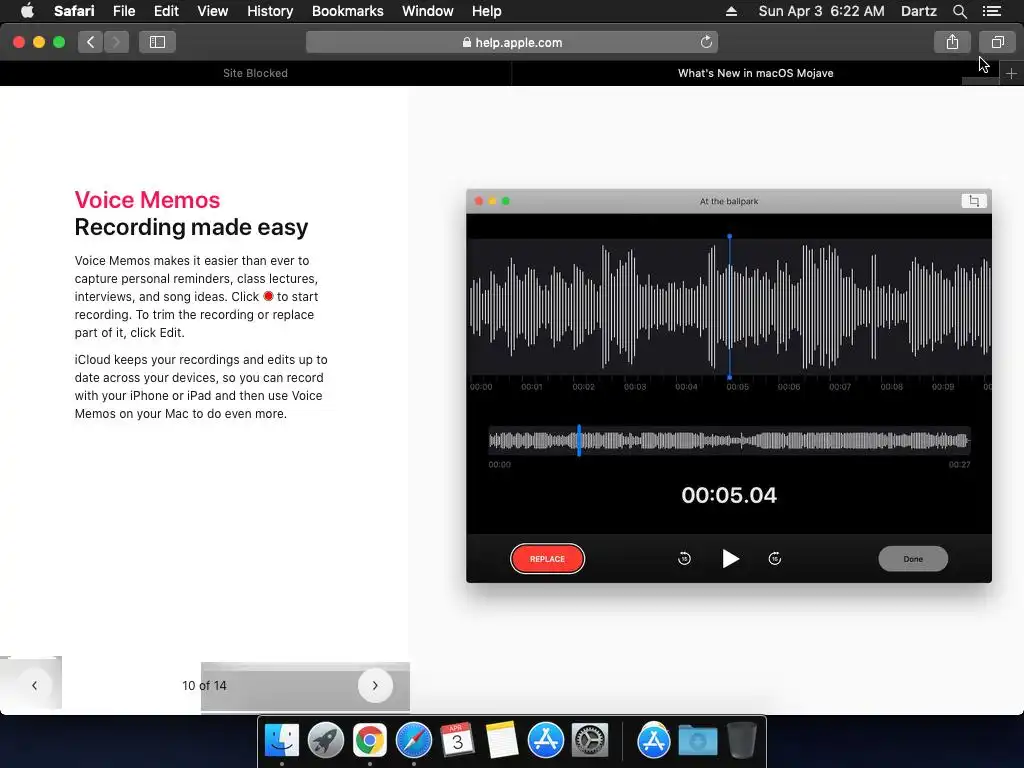Open the View menu
The width and height of the screenshot is (1024, 768).
(212, 11)
